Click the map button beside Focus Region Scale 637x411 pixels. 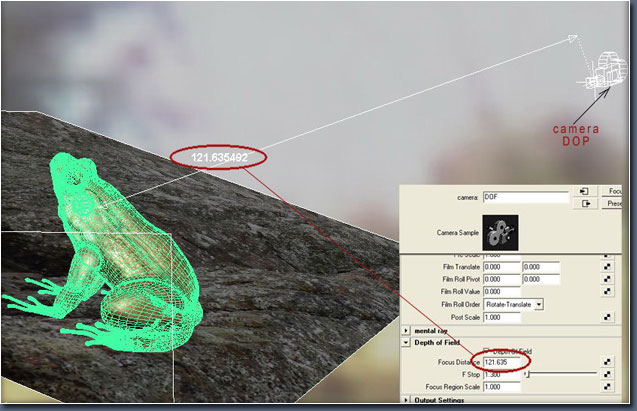606,386
